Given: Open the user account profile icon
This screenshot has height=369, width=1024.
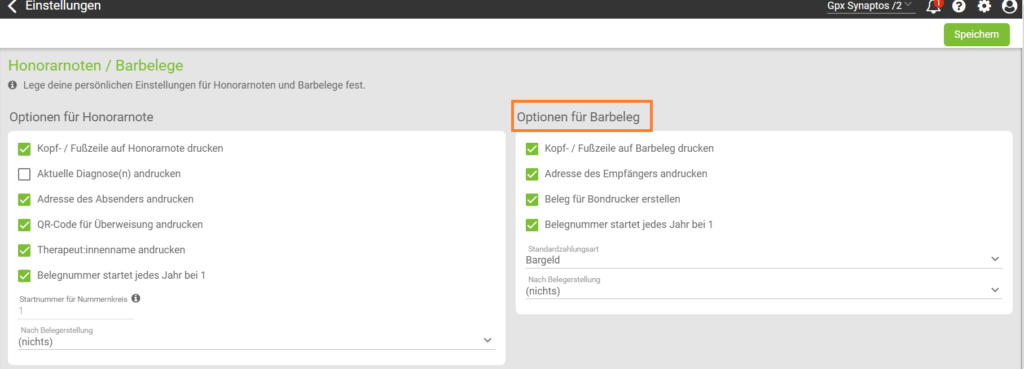Looking at the screenshot, I should [1009, 7].
